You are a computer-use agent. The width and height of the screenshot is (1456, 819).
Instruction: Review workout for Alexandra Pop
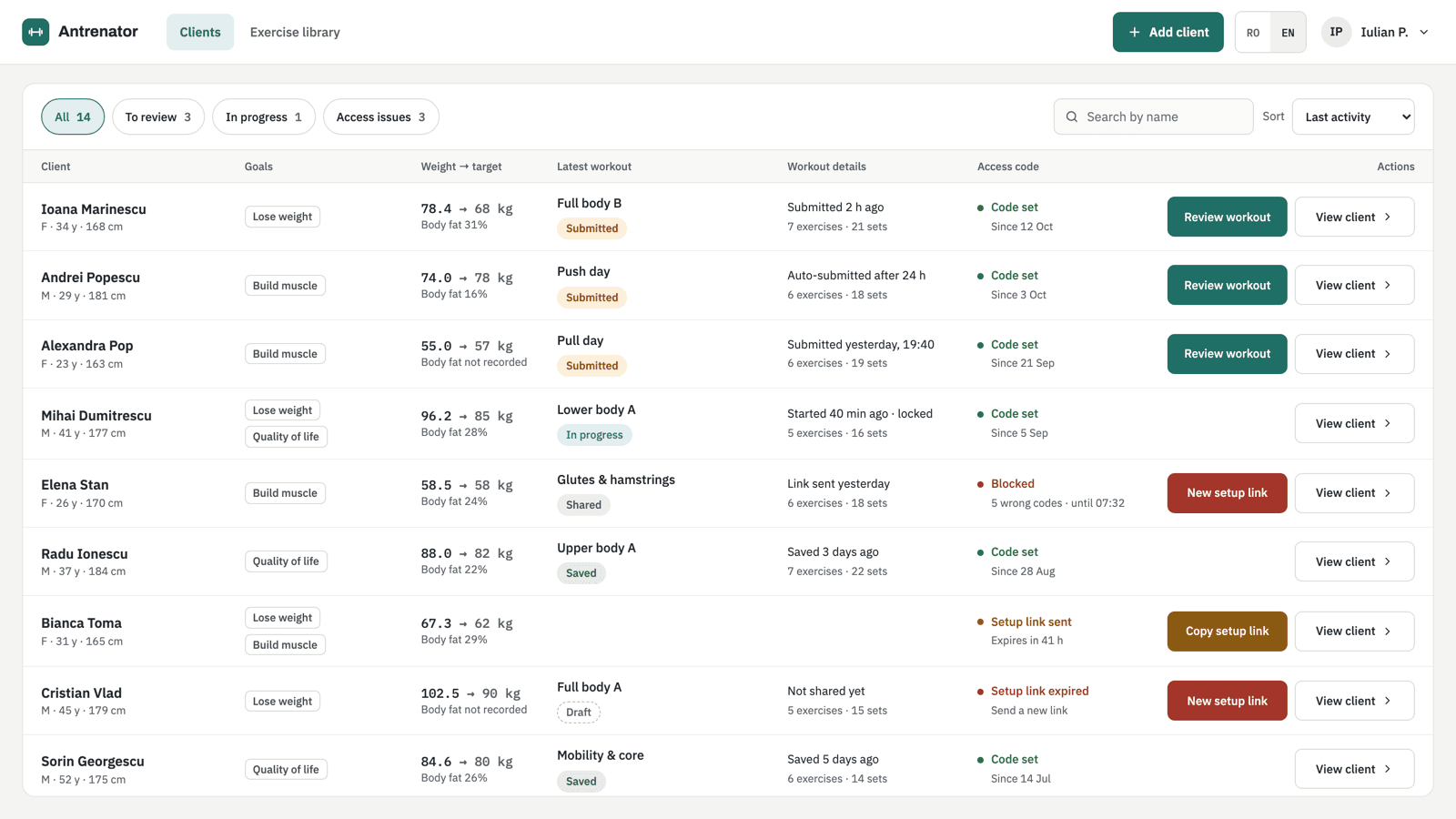[x=1227, y=353]
